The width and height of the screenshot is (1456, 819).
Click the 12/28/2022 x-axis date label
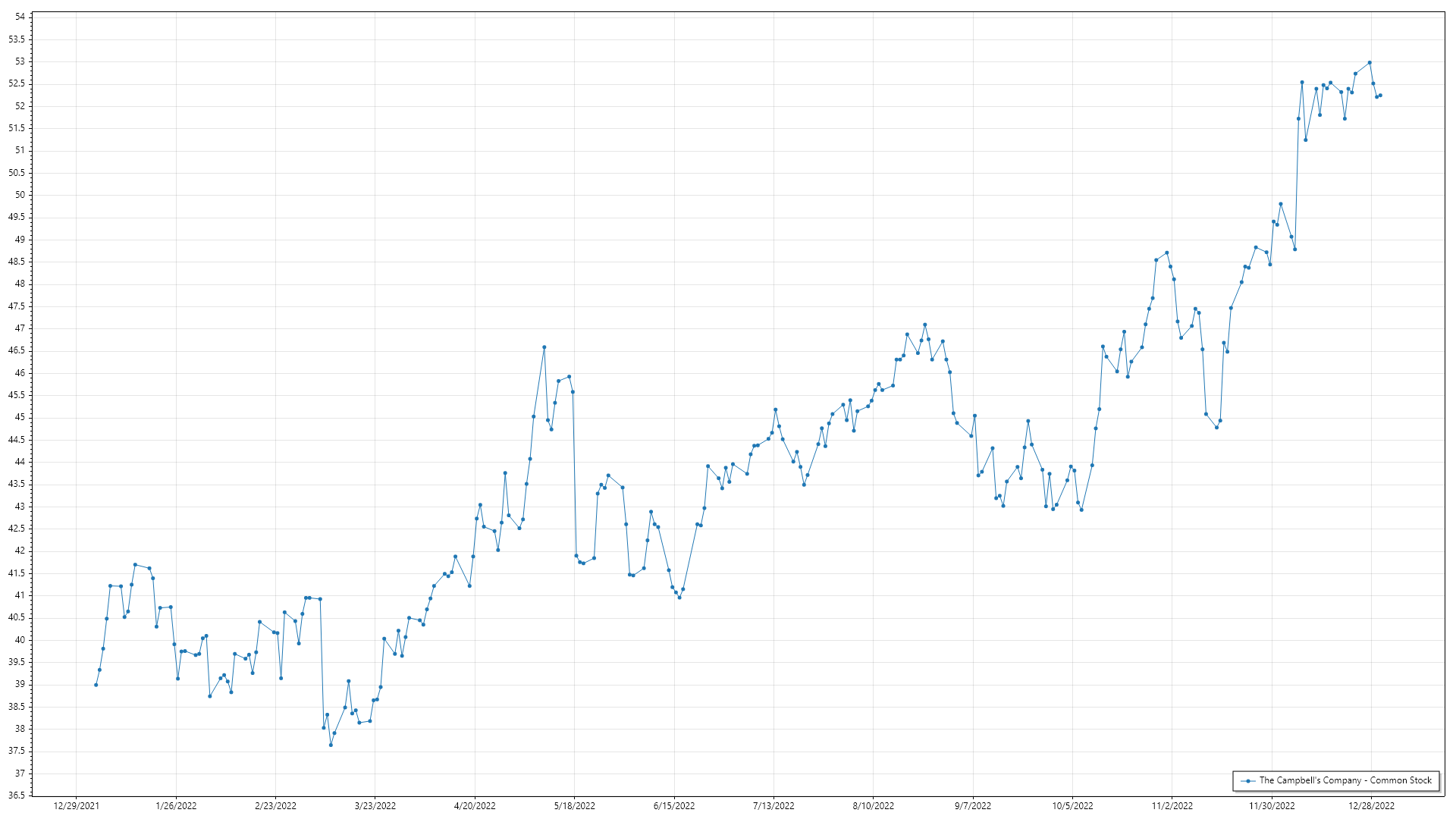pos(1371,806)
